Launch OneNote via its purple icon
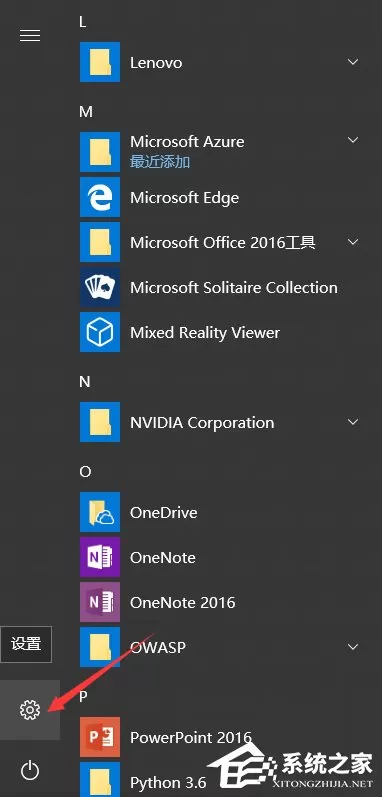This screenshot has height=797, width=382. 100,557
